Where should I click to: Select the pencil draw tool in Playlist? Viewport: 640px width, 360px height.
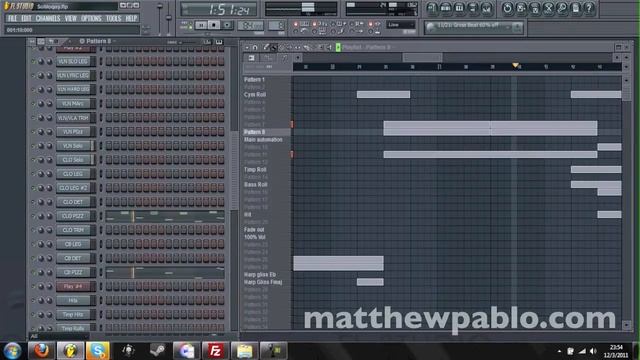click(x=266, y=47)
